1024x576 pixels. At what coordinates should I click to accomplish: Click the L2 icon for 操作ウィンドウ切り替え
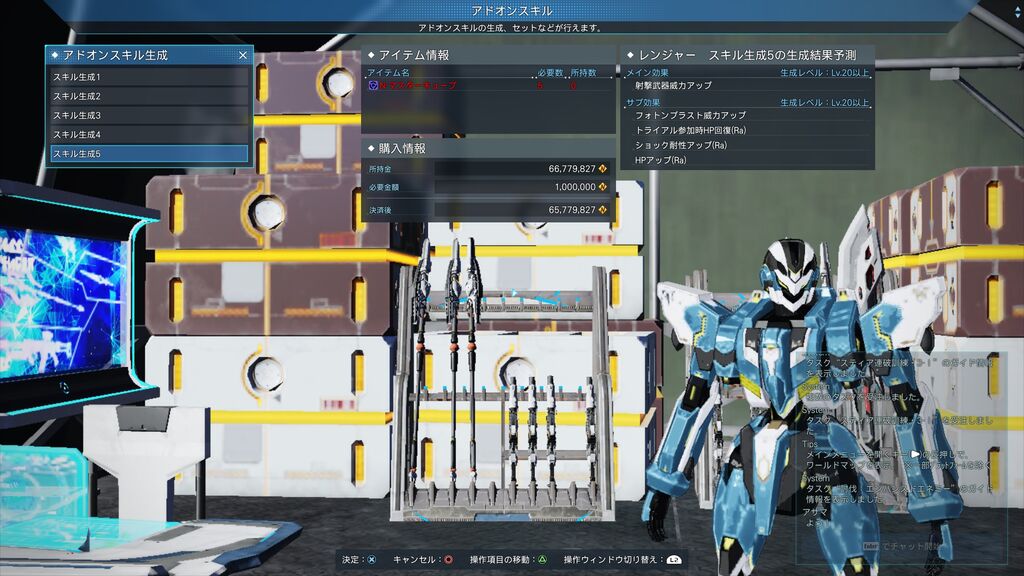point(674,560)
